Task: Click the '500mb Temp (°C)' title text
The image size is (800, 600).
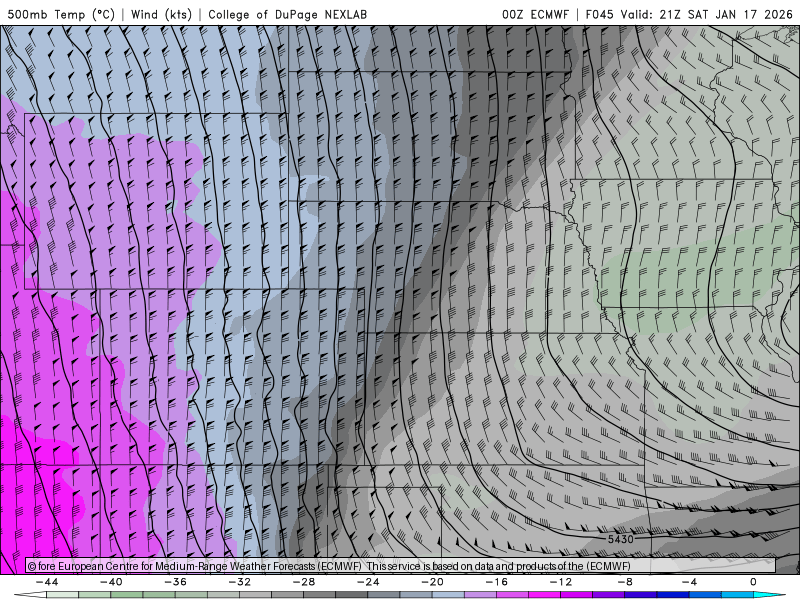Action: click(61, 14)
